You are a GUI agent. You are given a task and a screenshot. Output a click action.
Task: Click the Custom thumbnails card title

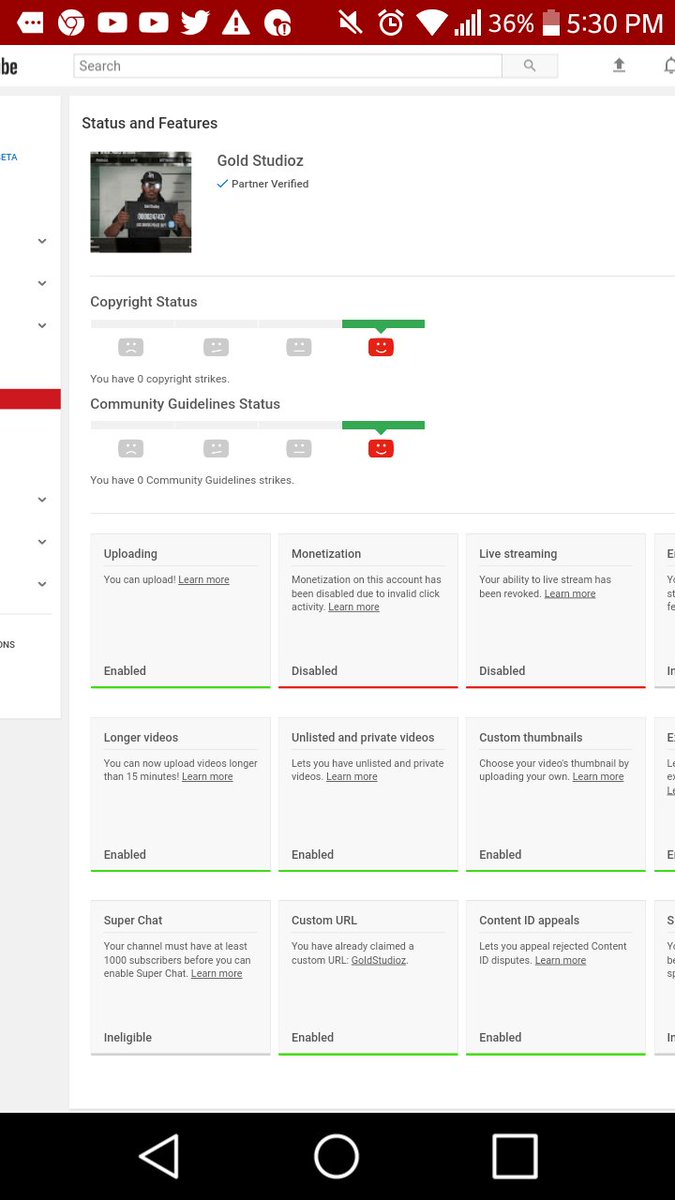point(531,738)
